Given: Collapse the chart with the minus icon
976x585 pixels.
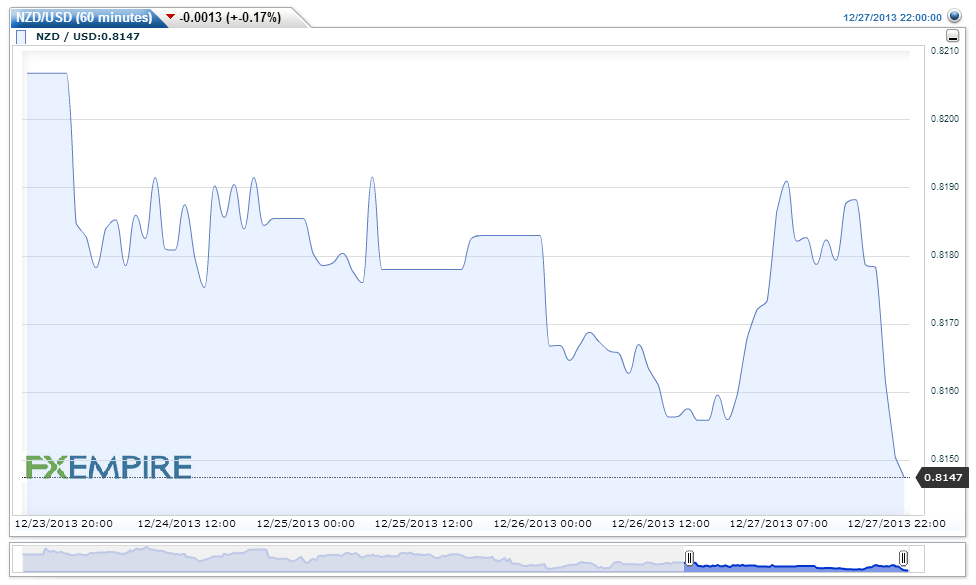Looking at the screenshot, I should coord(952,36).
